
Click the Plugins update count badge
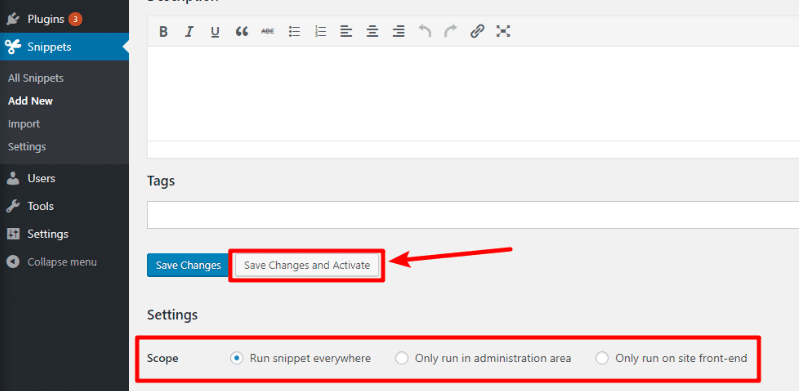click(x=75, y=19)
